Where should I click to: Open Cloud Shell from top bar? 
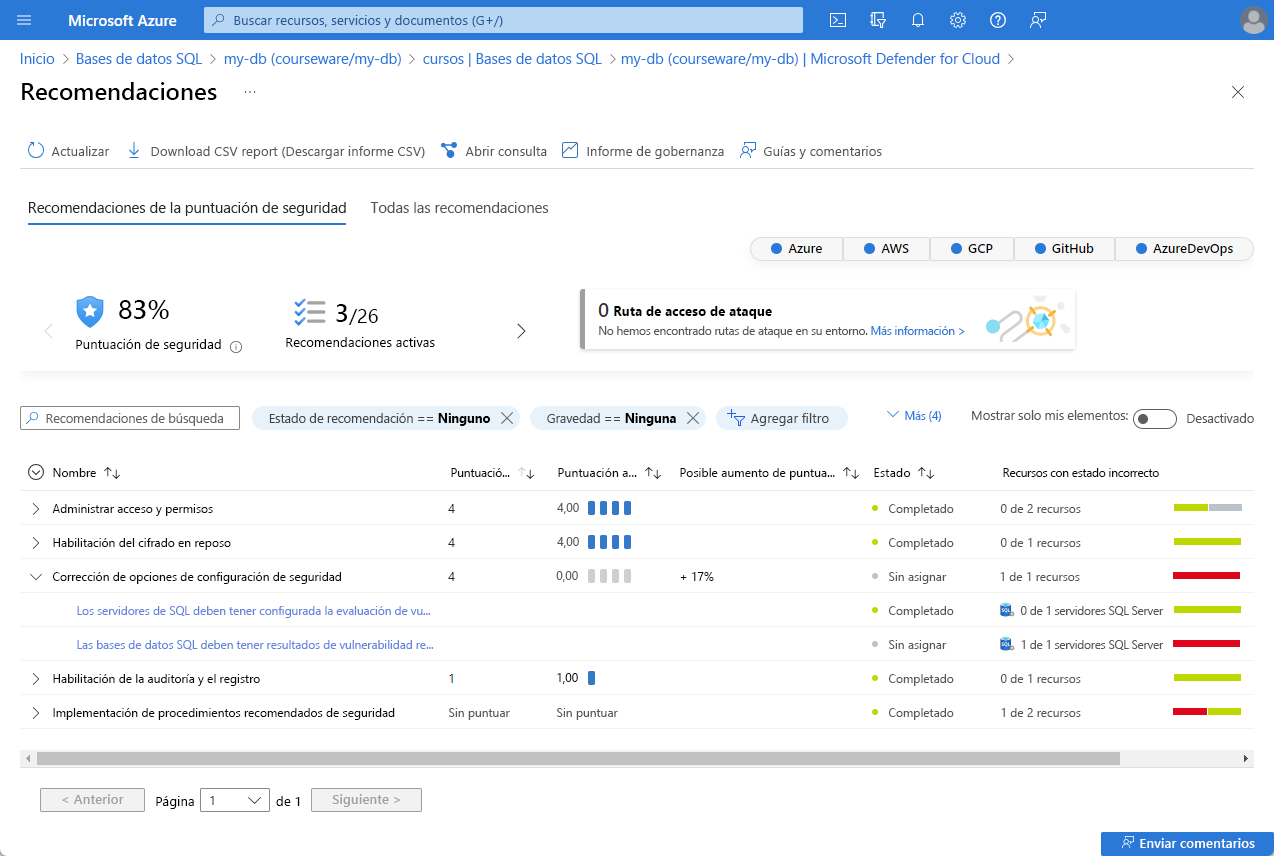[x=839, y=20]
